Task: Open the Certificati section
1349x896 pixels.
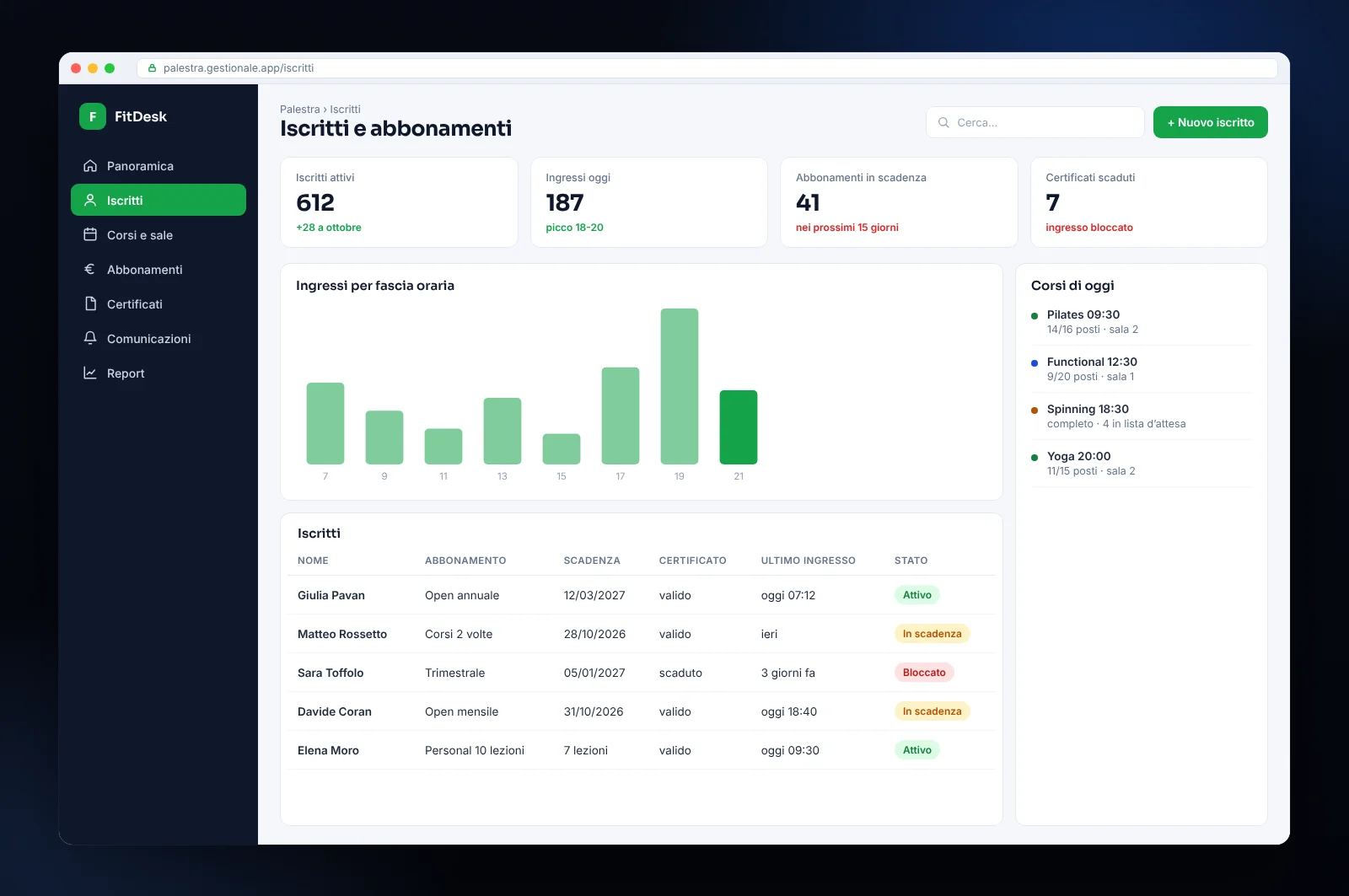Action: (x=159, y=304)
